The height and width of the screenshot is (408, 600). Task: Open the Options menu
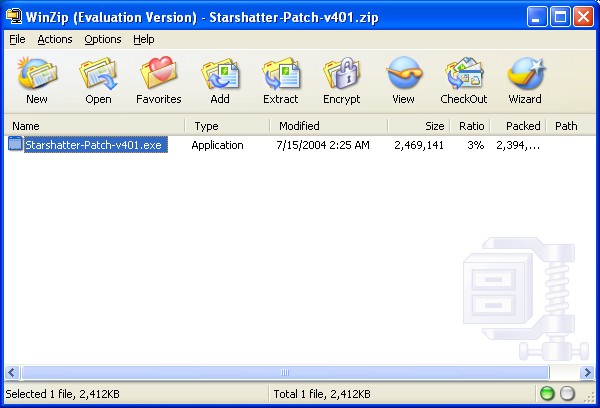click(103, 39)
